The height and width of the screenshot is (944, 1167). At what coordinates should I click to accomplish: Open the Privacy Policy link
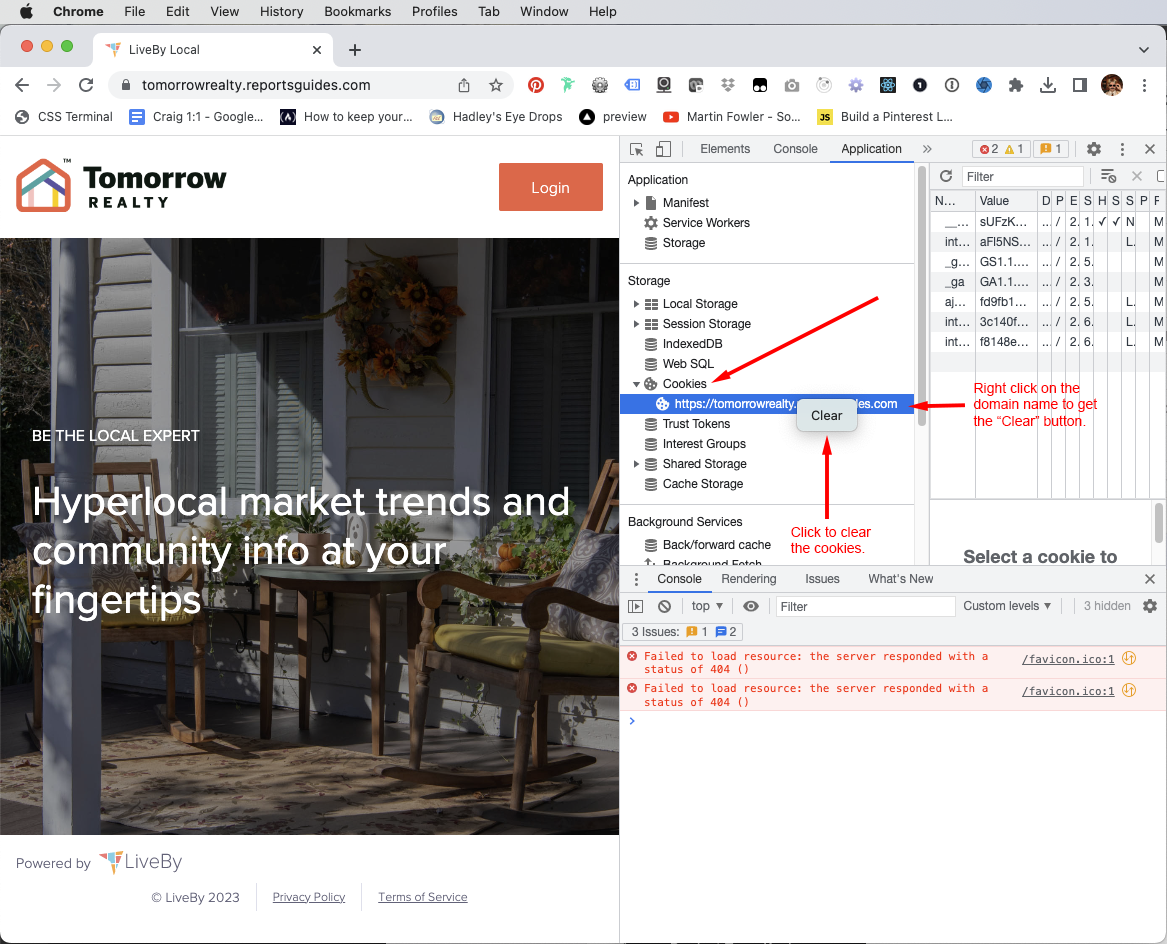[x=309, y=897]
